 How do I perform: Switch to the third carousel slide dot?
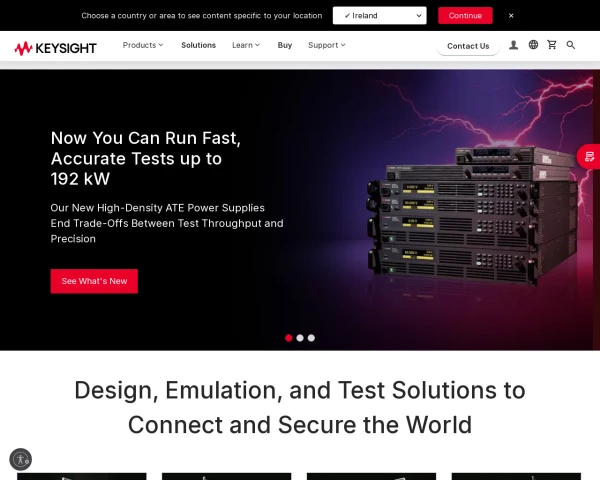(x=311, y=338)
